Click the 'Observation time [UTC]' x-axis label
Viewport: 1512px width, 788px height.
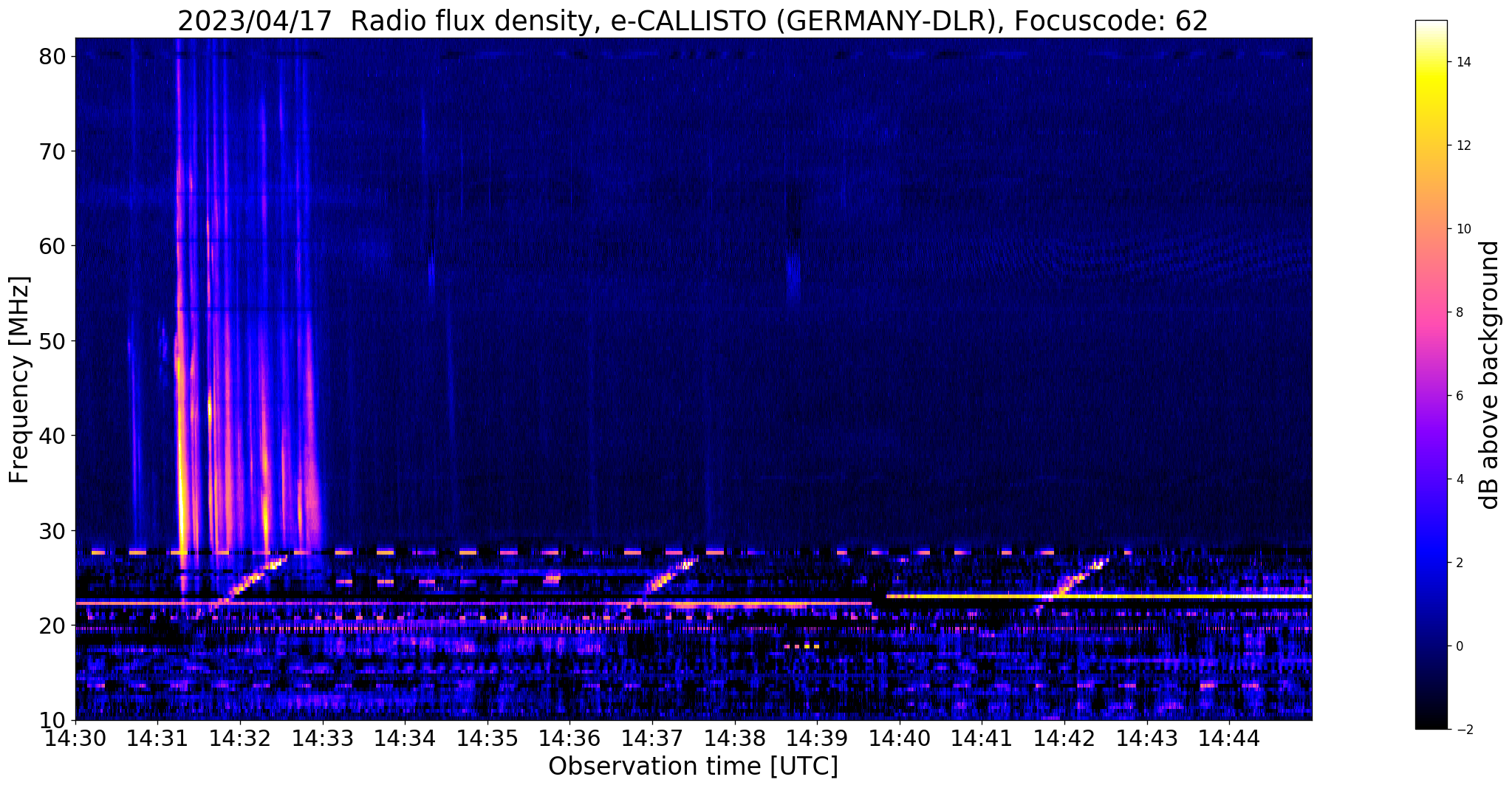[693, 766]
